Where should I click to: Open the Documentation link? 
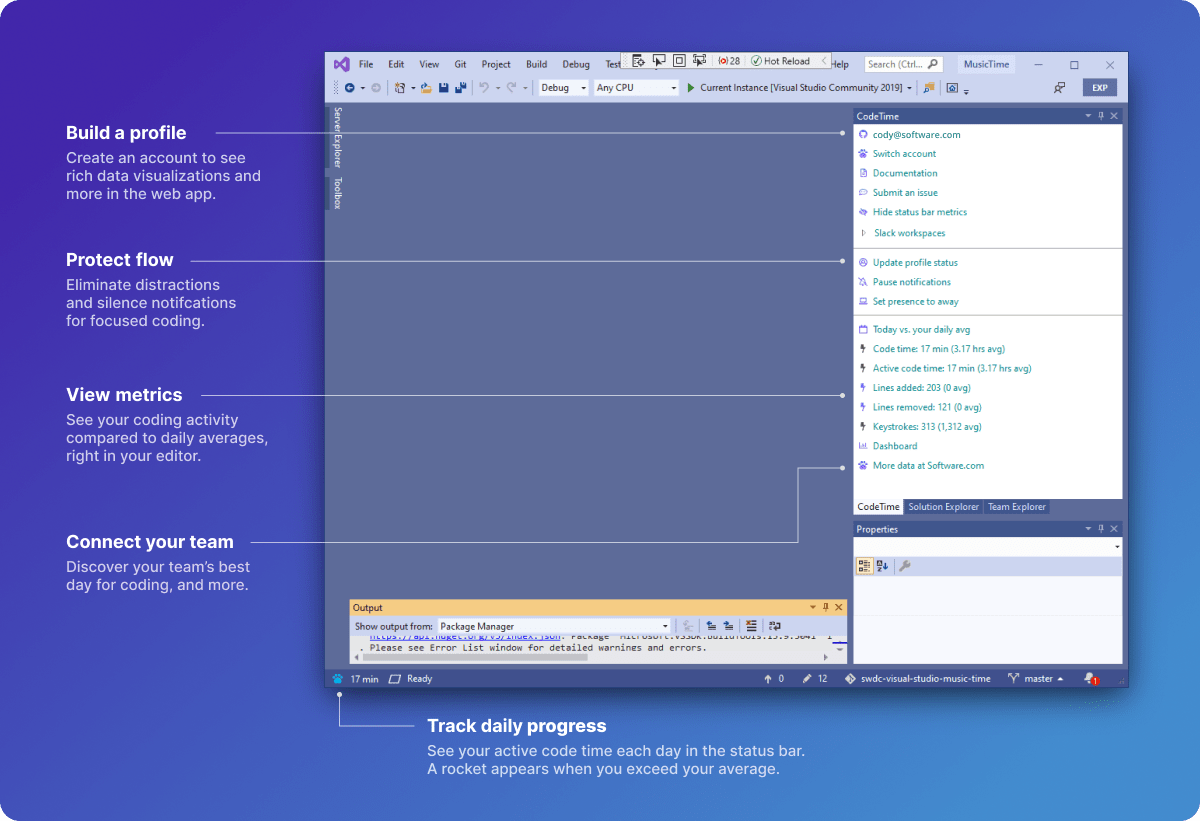pos(905,173)
